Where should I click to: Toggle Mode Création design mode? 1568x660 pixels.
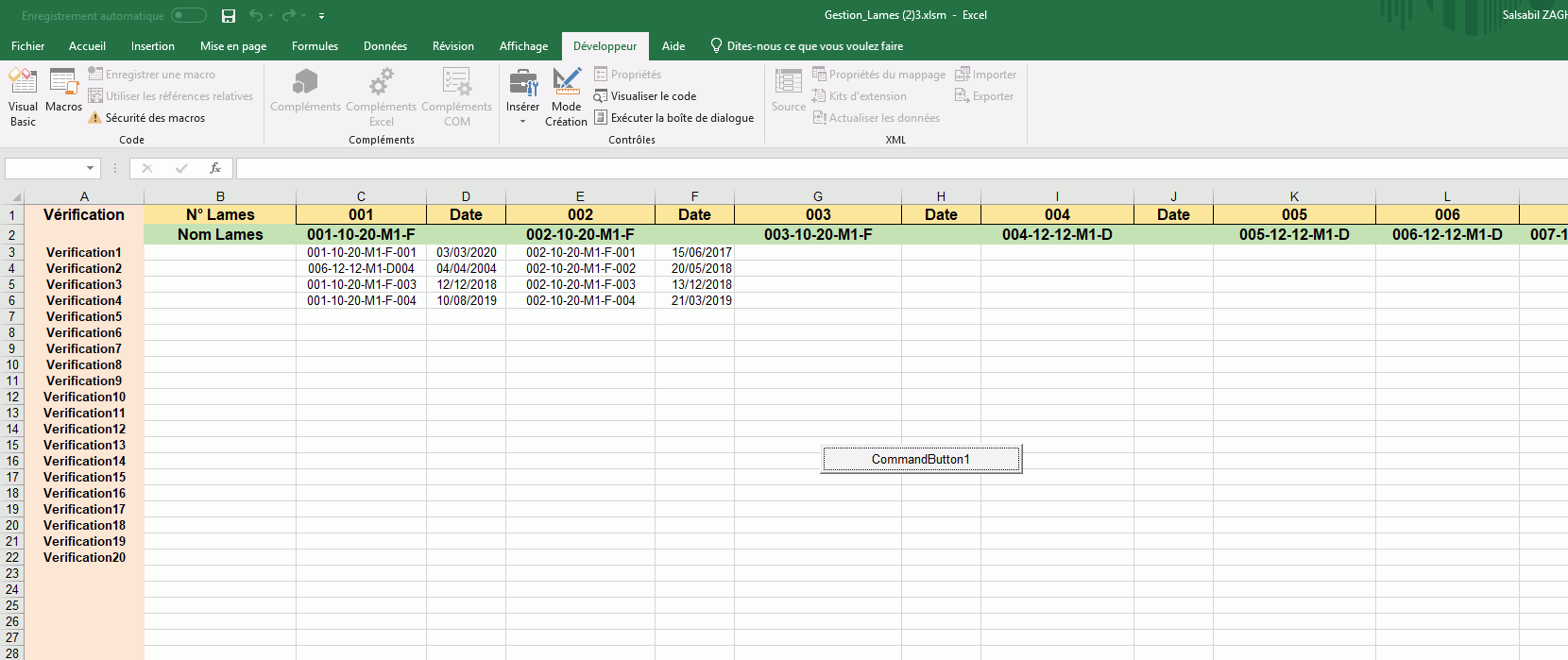(566, 96)
